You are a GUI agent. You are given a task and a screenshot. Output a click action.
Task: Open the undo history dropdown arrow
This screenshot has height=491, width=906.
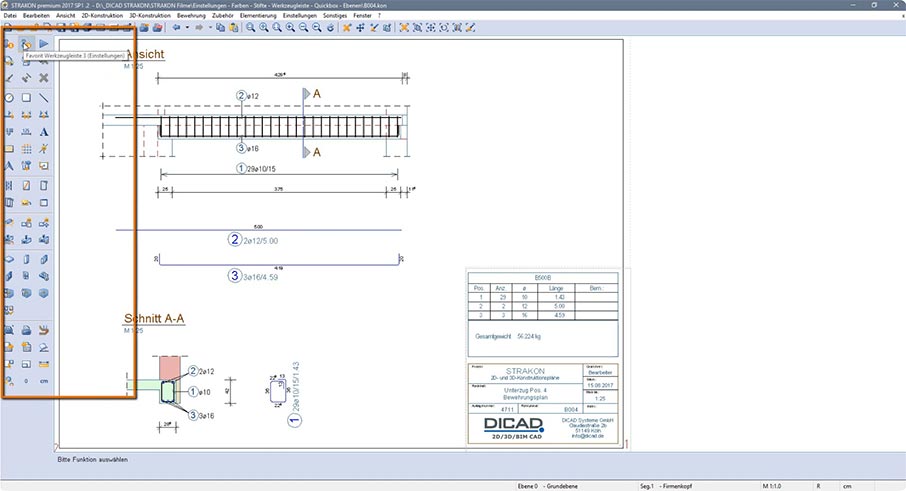tap(187, 28)
